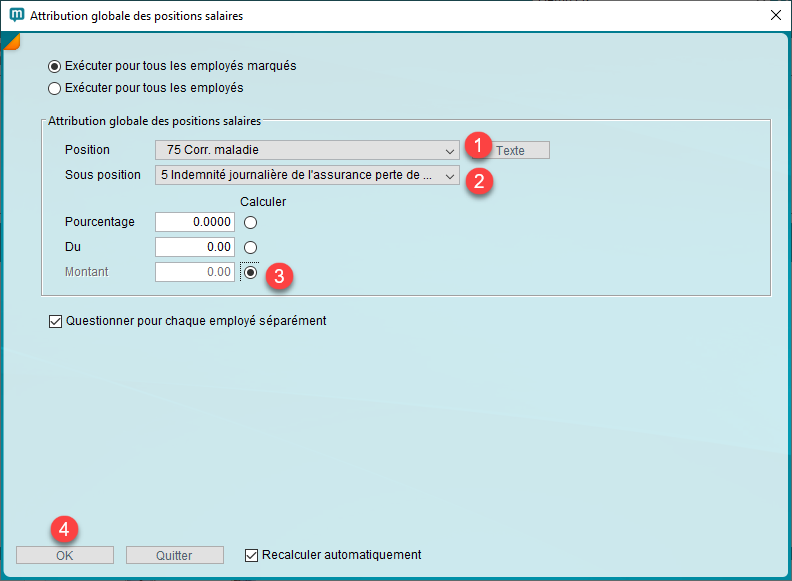The width and height of the screenshot is (792, 581).
Task: Click into the Du amount field
Action: pos(195,247)
